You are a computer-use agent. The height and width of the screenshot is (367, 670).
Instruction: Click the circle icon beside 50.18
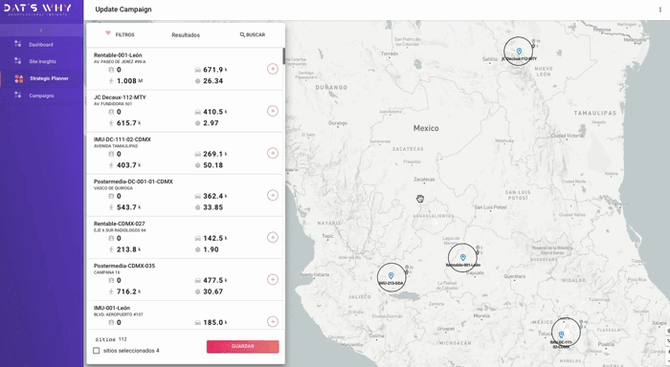tap(198, 165)
